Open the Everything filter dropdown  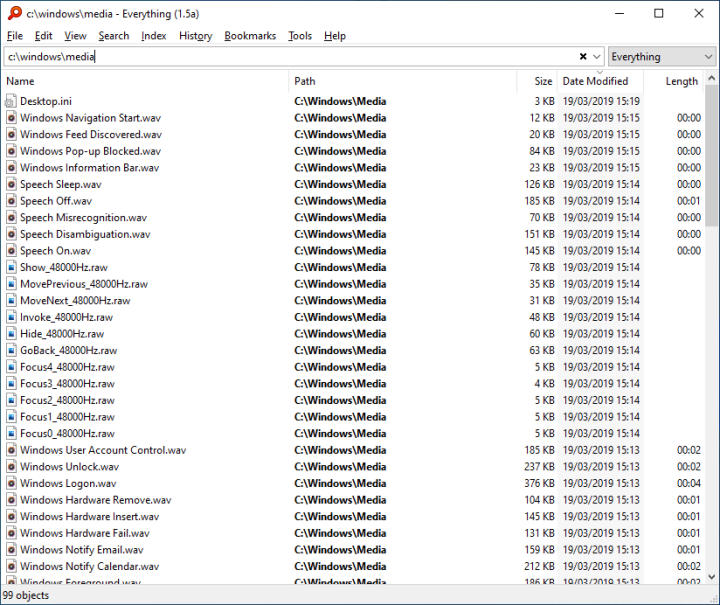coord(662,57)
